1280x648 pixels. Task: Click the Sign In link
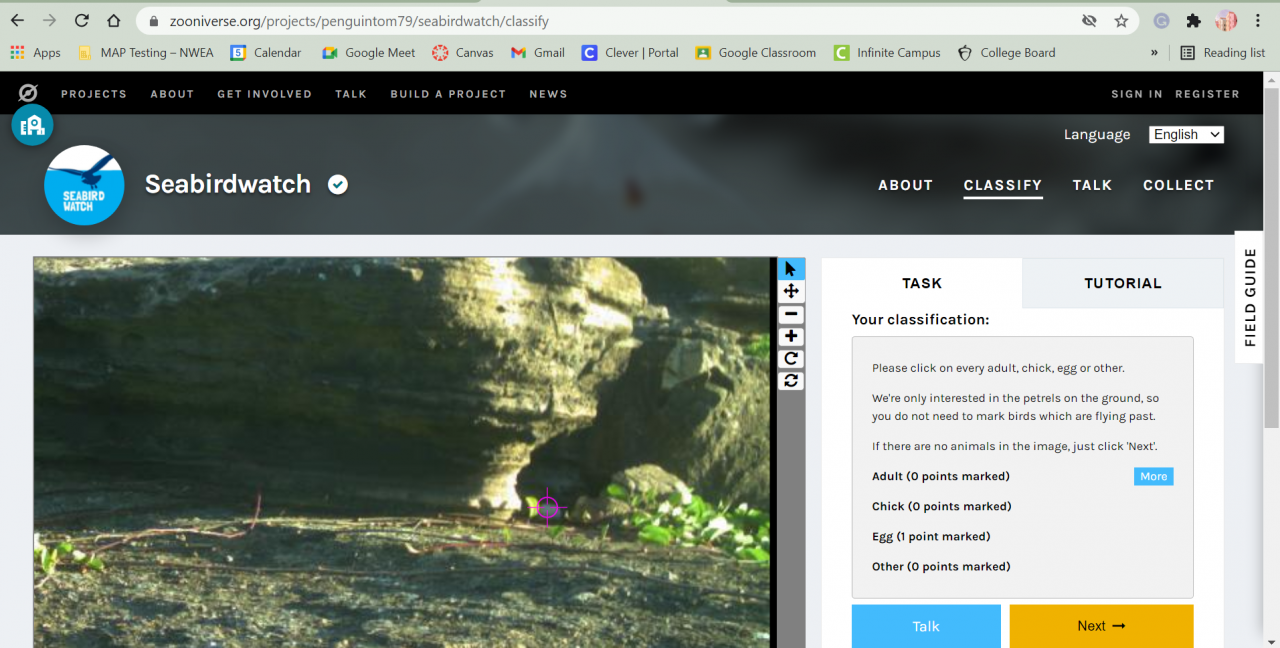click(1137, 94)
